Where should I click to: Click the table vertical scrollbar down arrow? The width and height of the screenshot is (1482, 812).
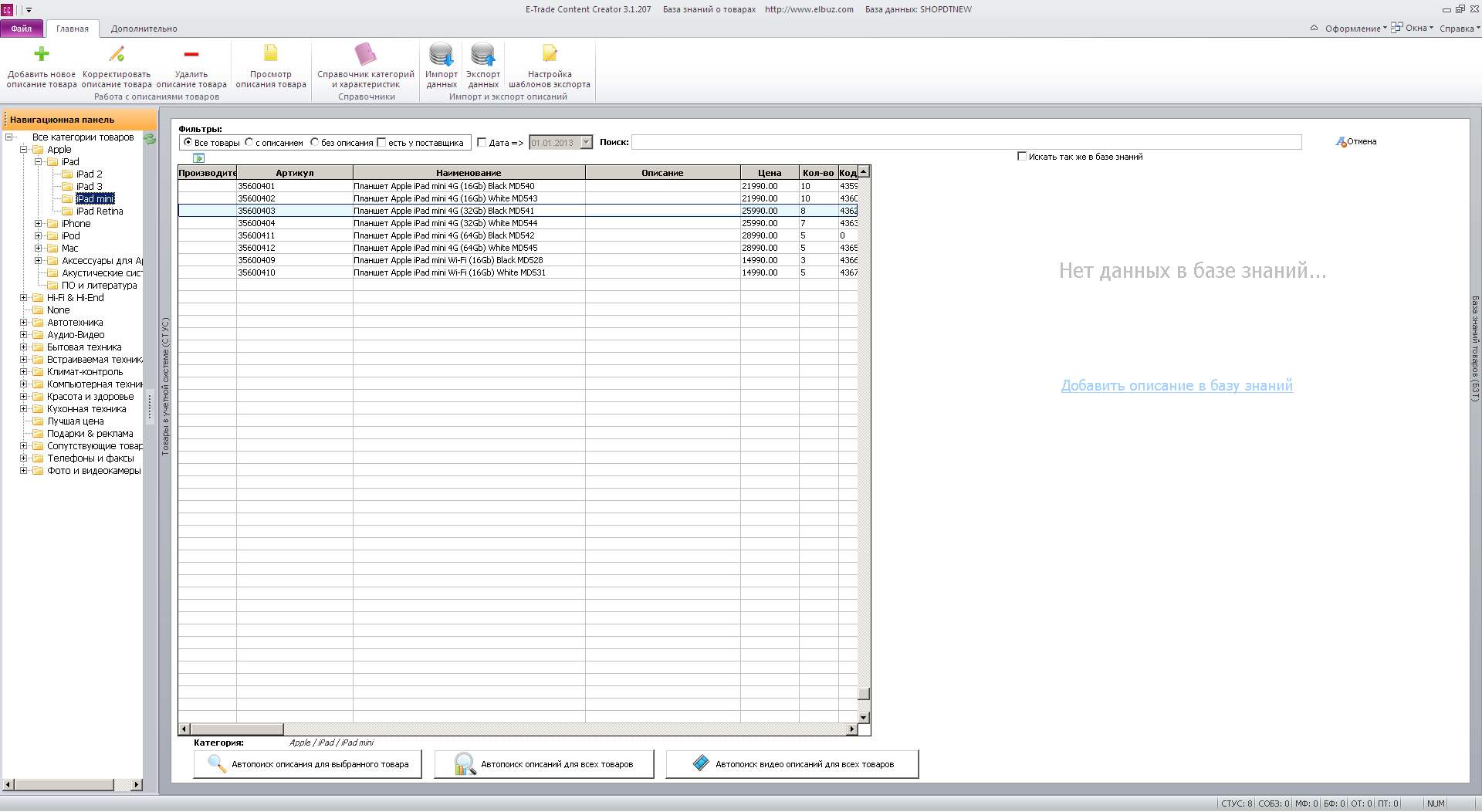point(864,718)
